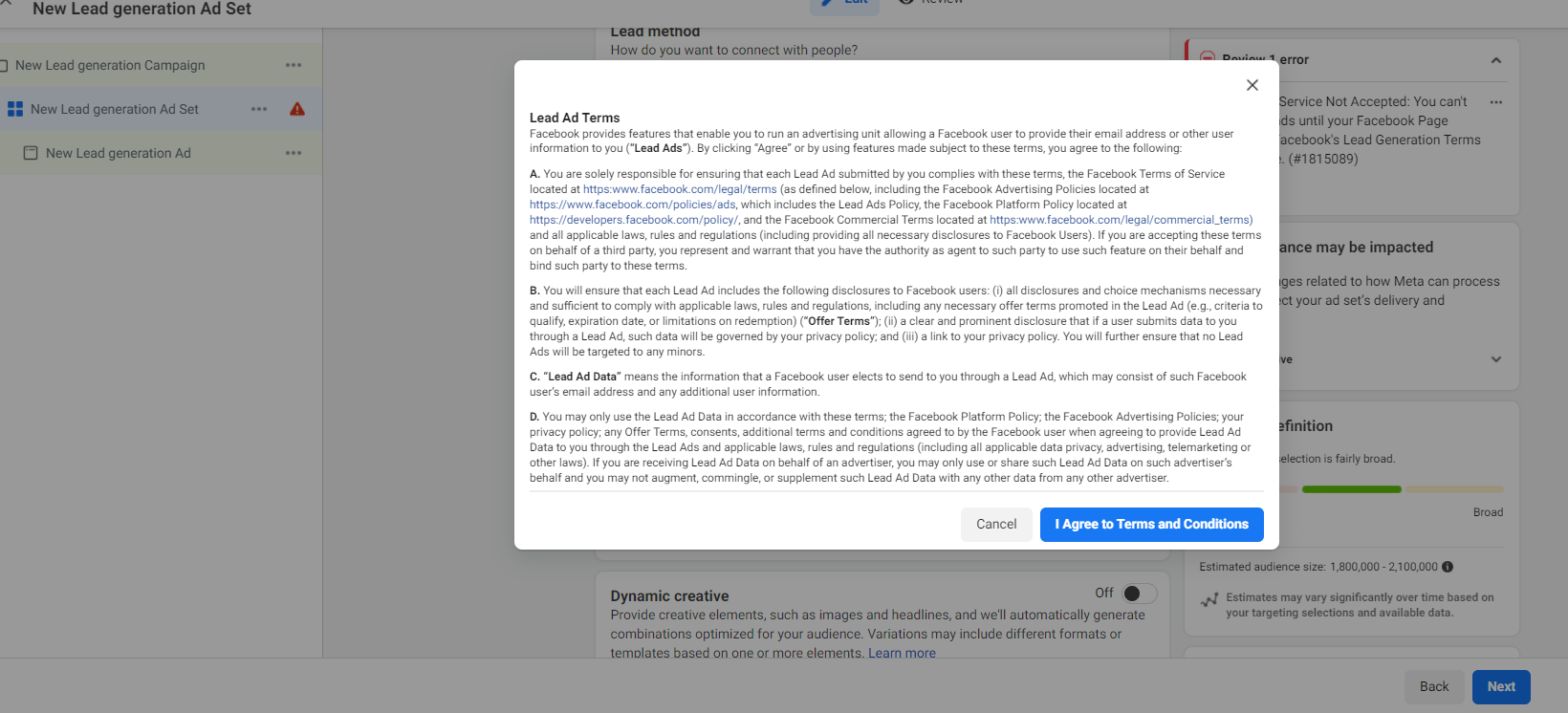Click the ad icon beside New Lead generation Ad
The image size is (1568, 713).
pyautogui.click(x=31, y=153)
